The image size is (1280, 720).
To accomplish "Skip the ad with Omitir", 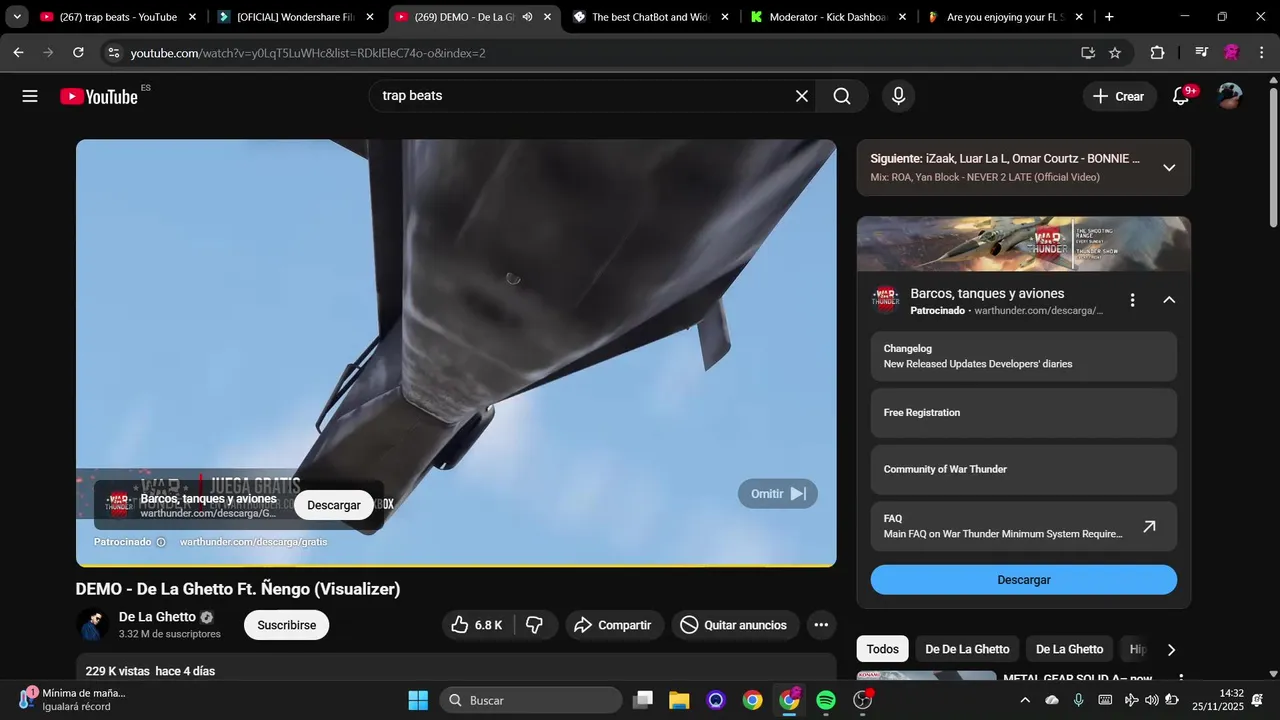I will (778, 494).
